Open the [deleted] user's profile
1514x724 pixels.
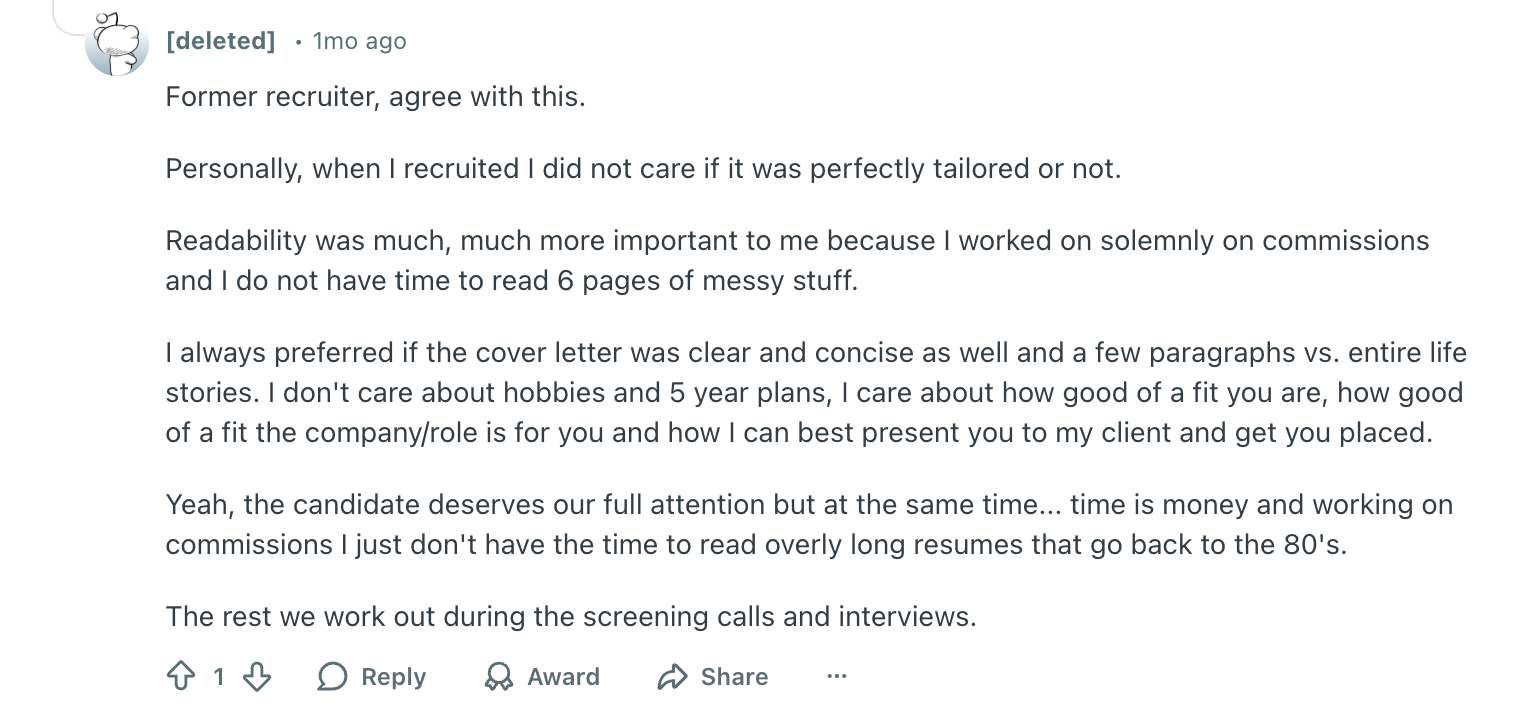pyautogui.click(x=219, y=41)
